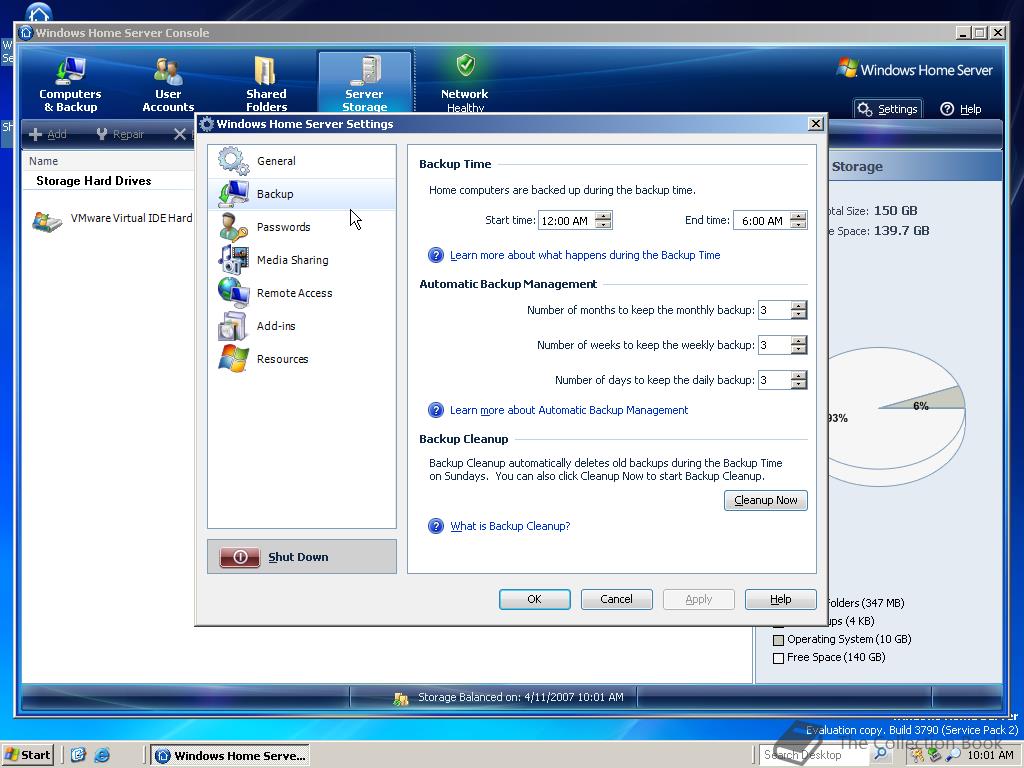Click the Internet Explorer quick launch icon

102,755
